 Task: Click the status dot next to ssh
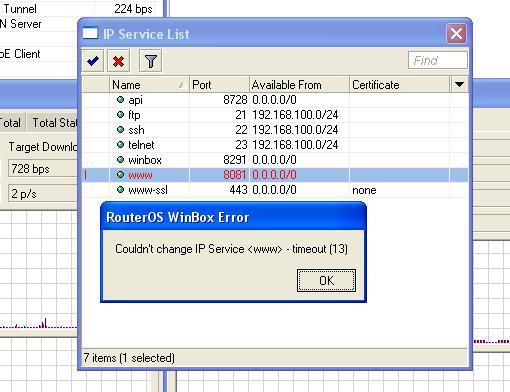120,129
